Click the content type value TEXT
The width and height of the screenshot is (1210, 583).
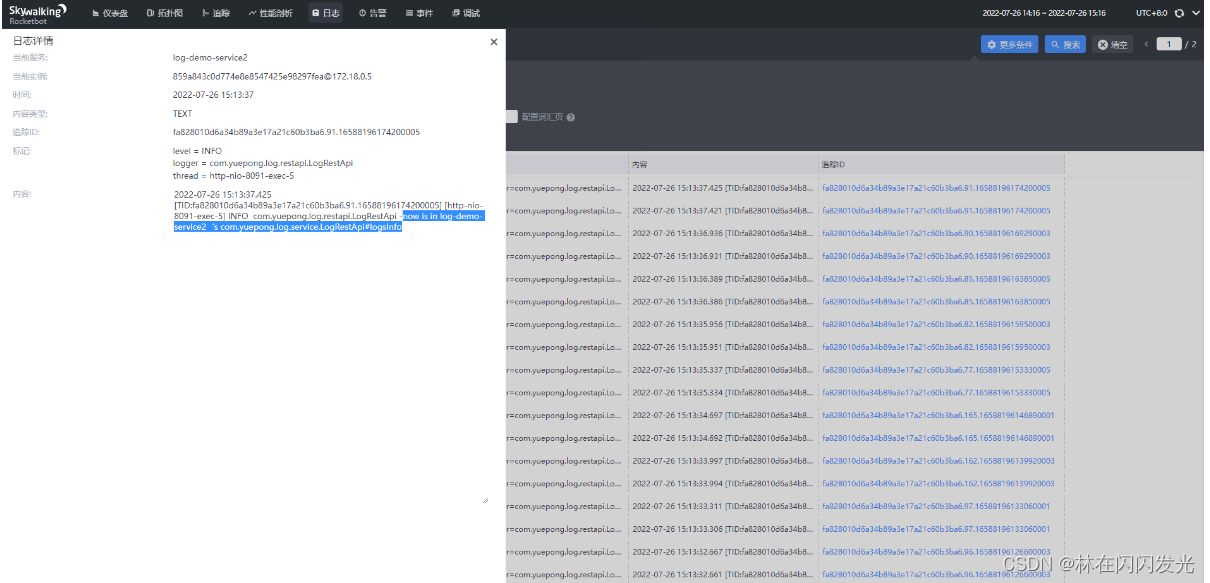(182, 114)
